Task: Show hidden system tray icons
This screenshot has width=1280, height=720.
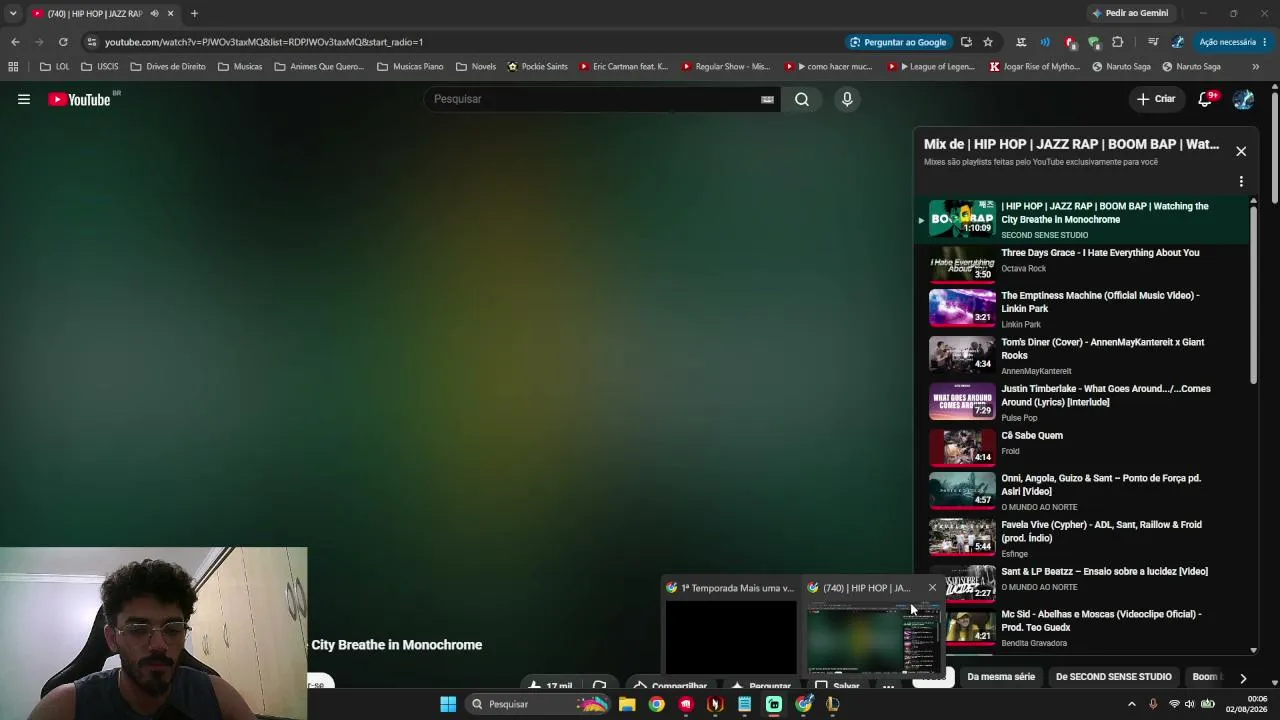Action: [1132, 704]
